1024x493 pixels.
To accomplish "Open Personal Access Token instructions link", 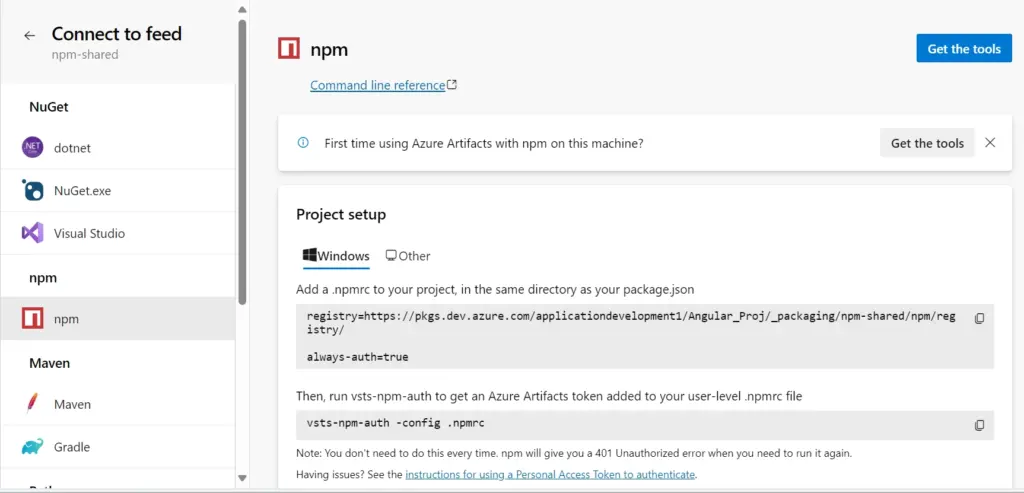I will (x=550, y=474).
